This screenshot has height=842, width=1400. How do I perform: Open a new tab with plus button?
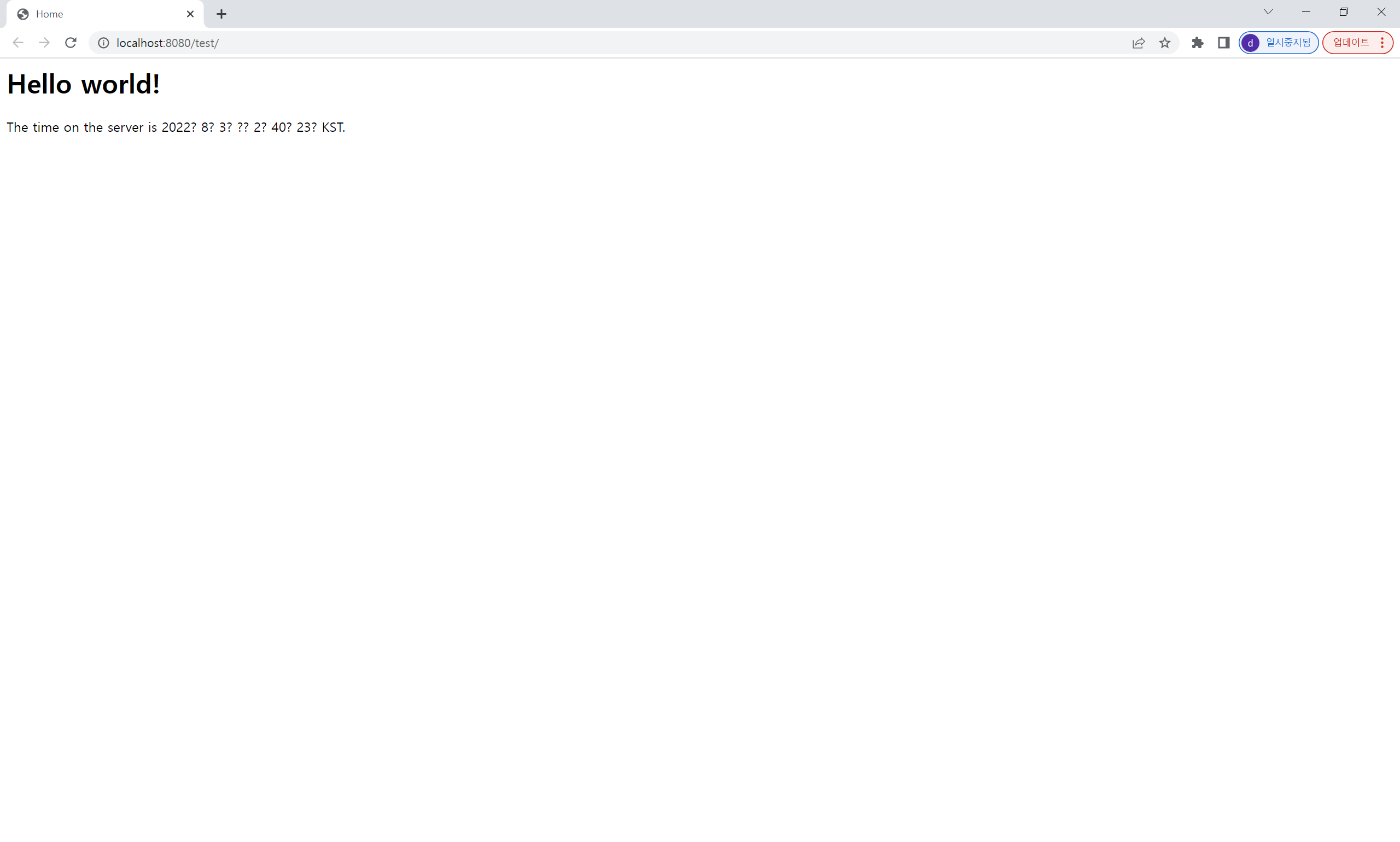(221, 14)
